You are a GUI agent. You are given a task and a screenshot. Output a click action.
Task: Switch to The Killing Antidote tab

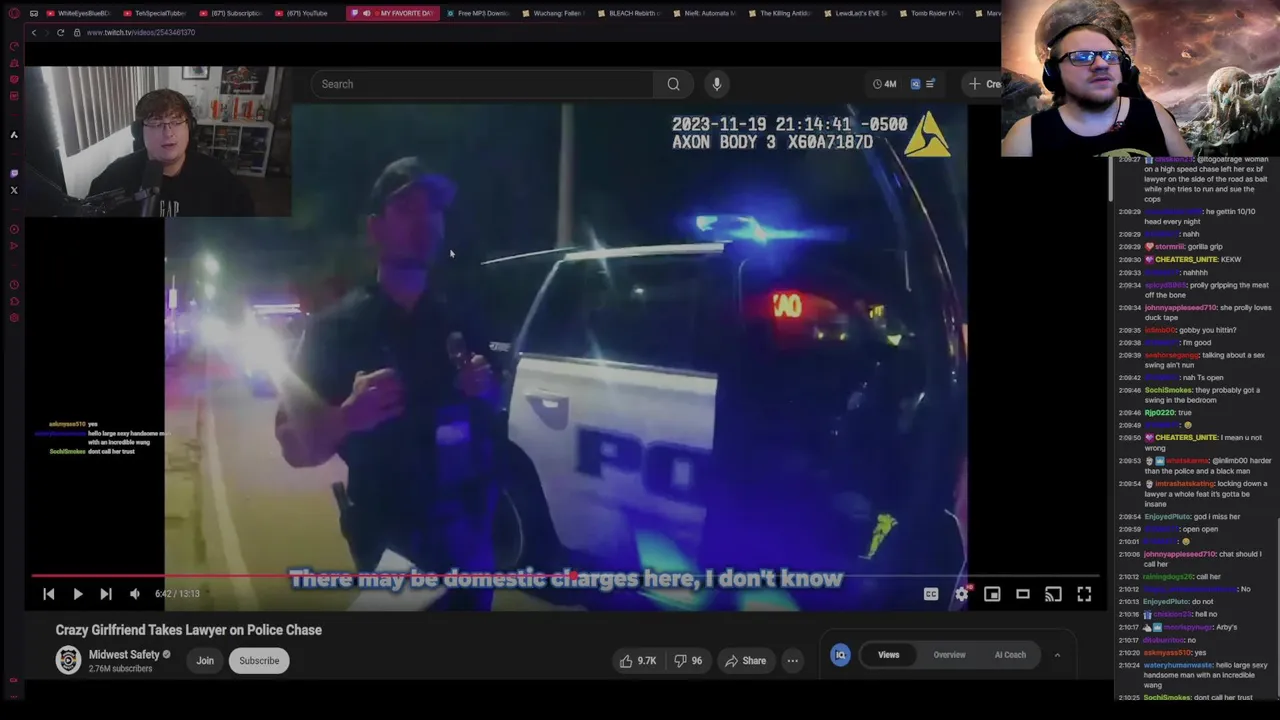point(779,13)
